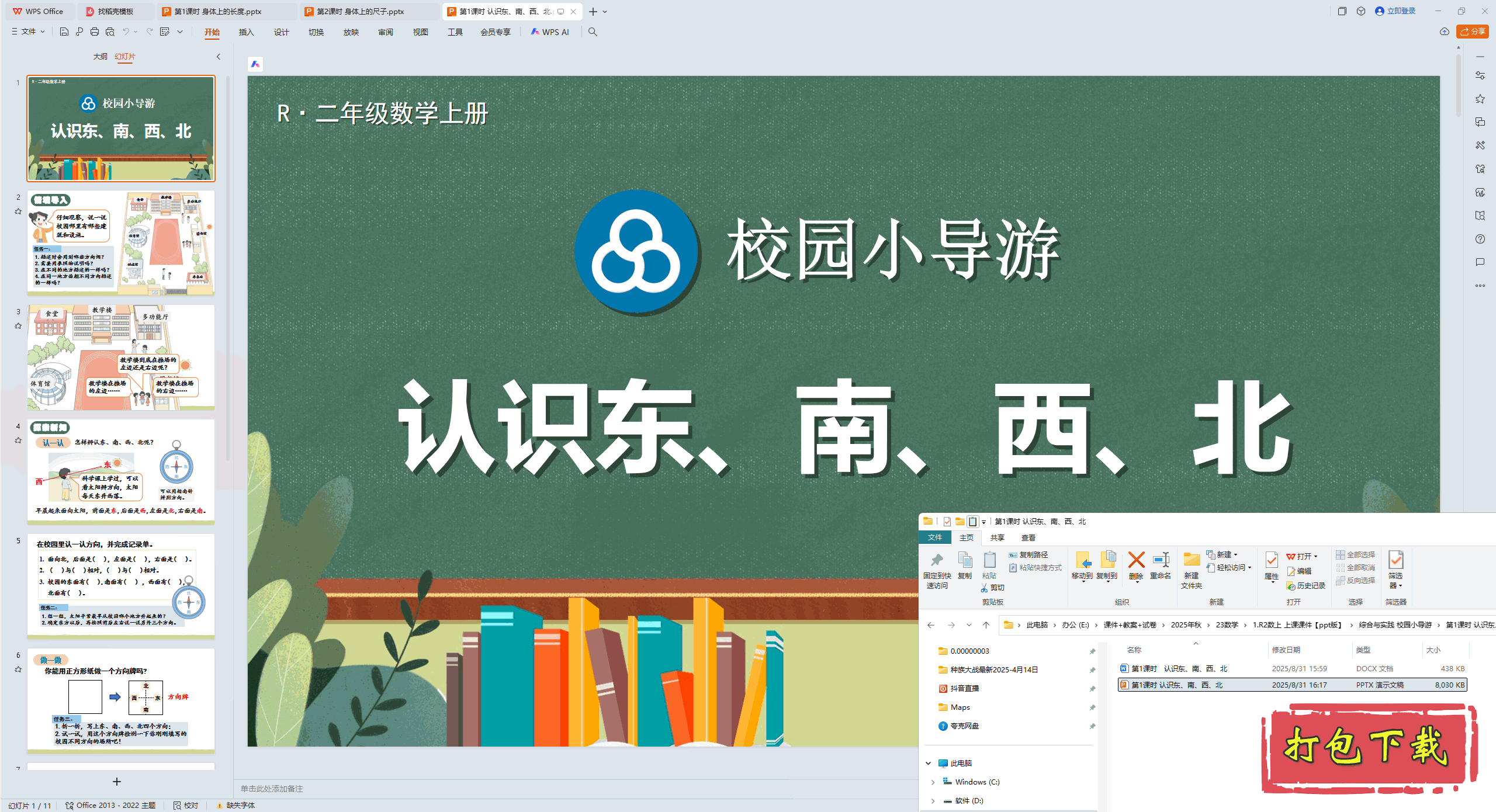
Task: Click Select All in Explorer ribbon
Action: tap(1356, 554)
